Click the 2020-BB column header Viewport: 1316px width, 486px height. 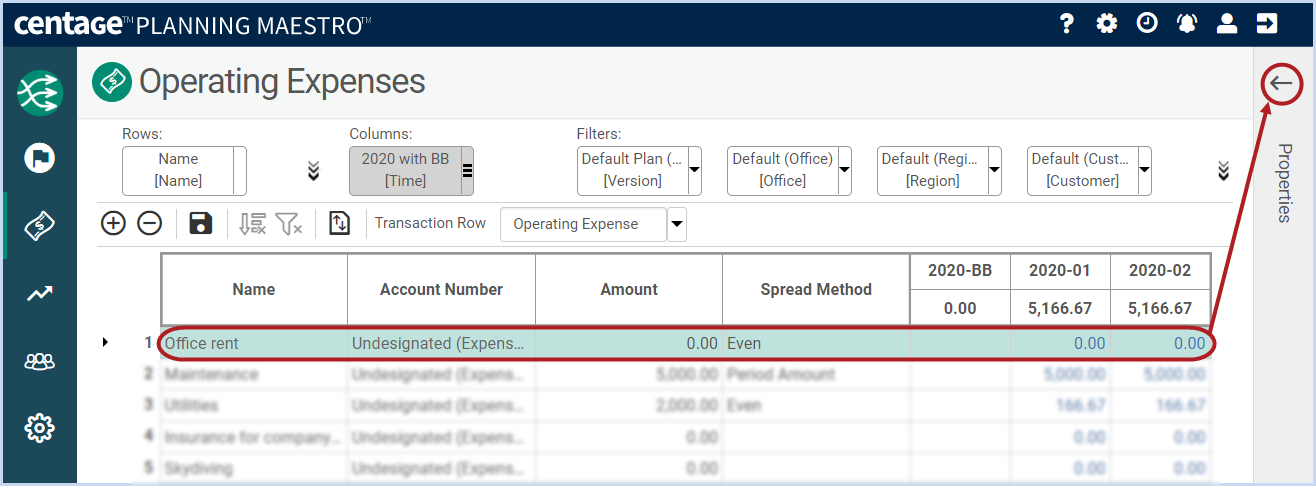pyautogui.click(x=960, y=271)
